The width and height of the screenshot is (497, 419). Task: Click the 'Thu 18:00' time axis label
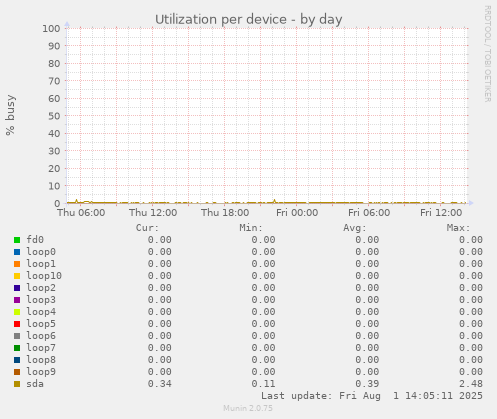pyautogui.click(x=225, y=213)
